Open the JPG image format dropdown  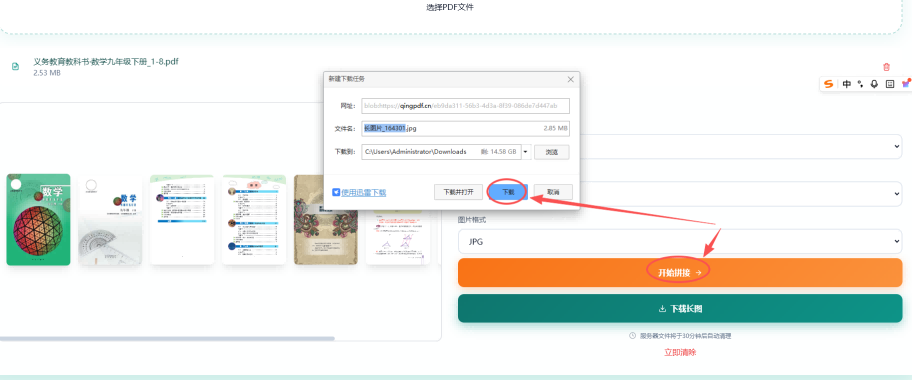[x=680, y=242]
